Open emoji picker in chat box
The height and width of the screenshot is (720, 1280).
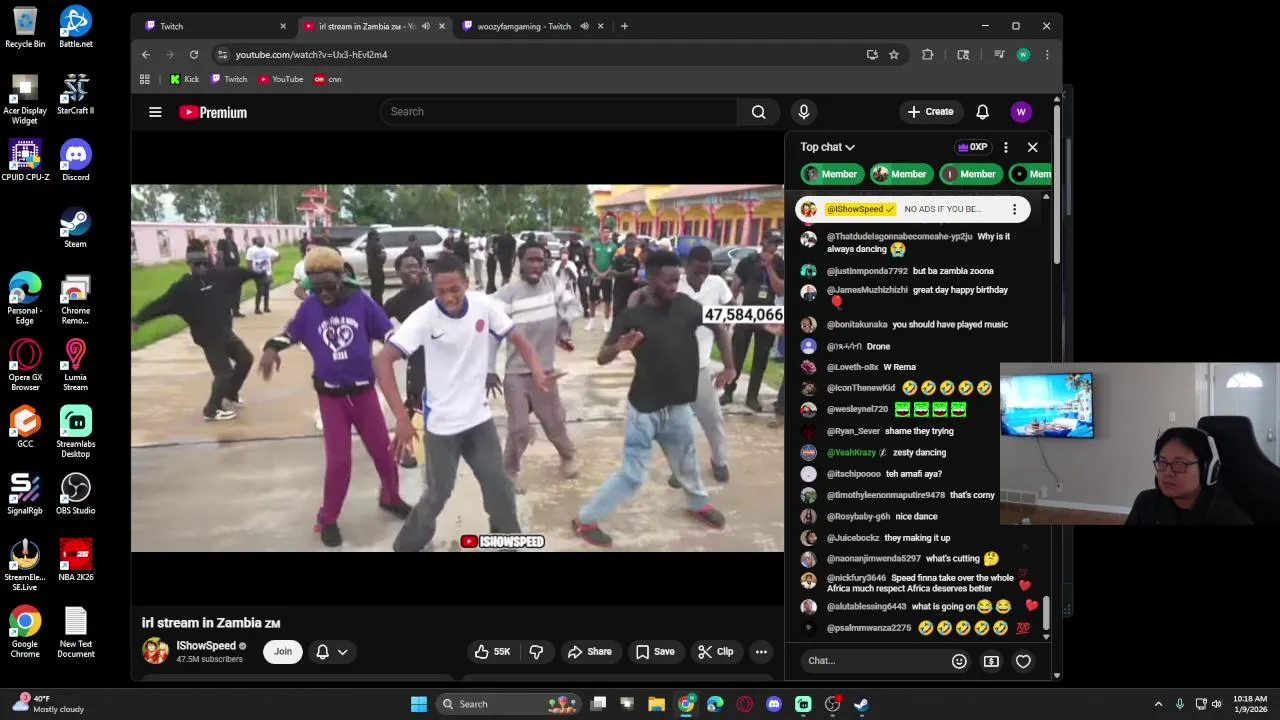tap(959, 661)
